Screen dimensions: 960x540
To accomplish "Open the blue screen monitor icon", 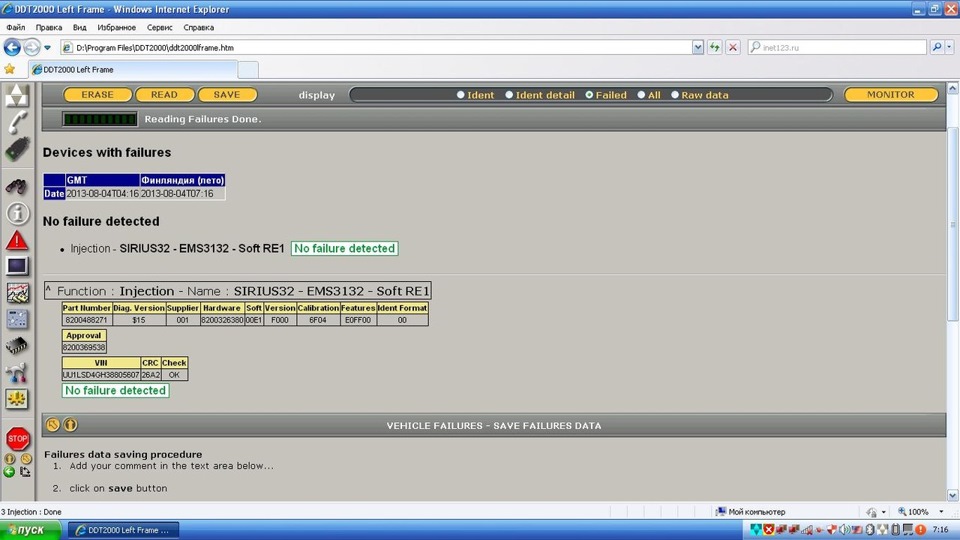I will click(x=17, y=266).
